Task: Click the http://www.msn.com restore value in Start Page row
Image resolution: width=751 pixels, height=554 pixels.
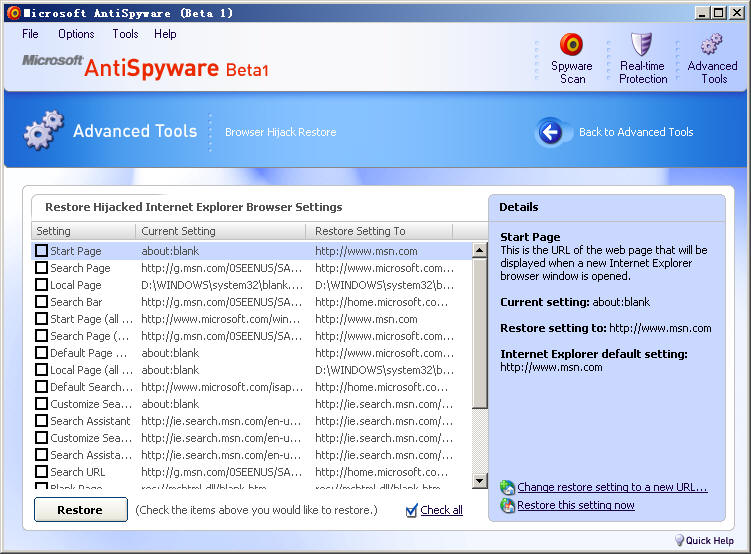Action: pos(366,251)
